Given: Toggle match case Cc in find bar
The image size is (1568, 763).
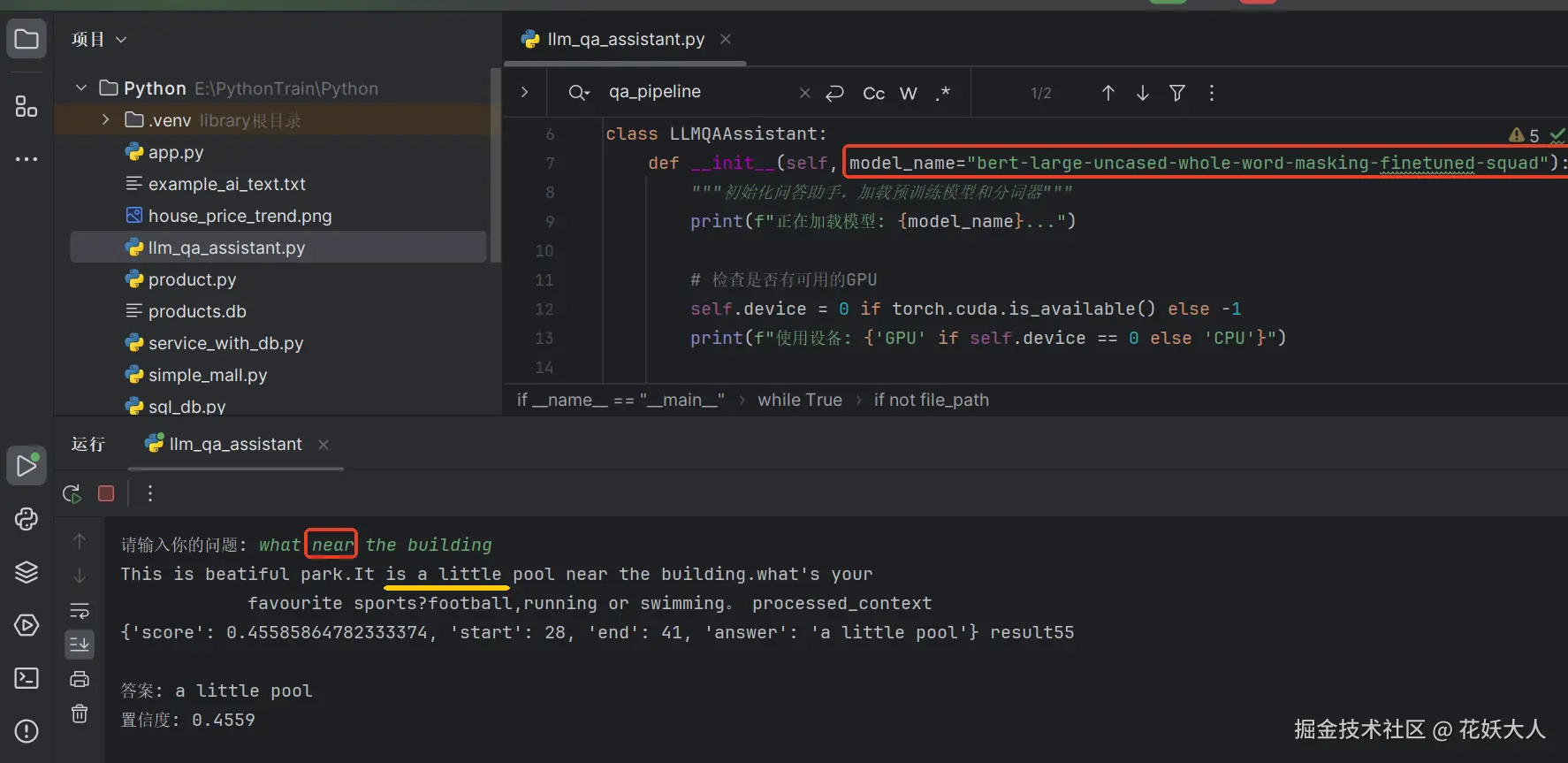Looking at the screenshot, I should click(x=873, y=93).
